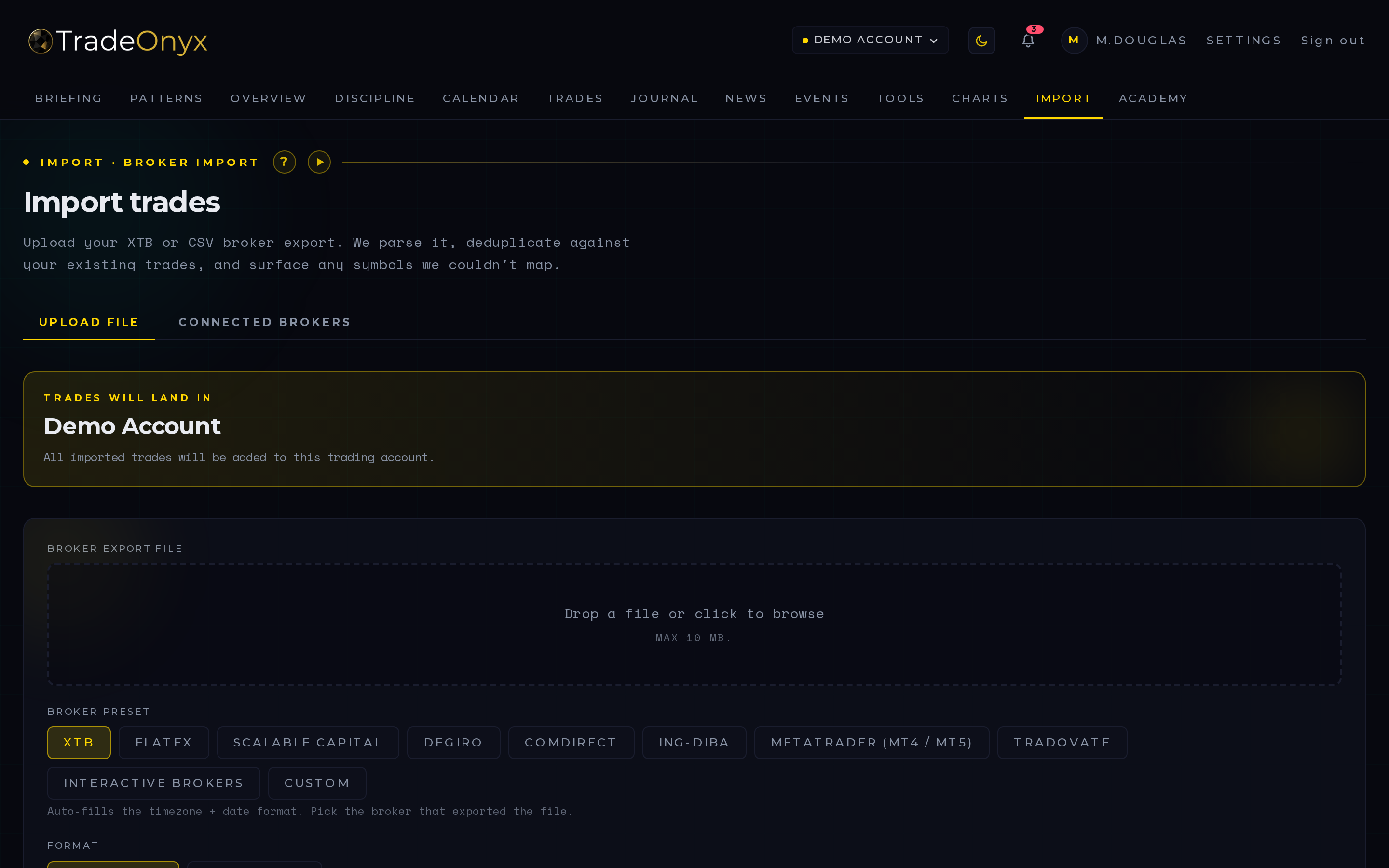1389x868 pixels.
Task: Switch to the Calendar tab
Action: [x=481, y=99]
